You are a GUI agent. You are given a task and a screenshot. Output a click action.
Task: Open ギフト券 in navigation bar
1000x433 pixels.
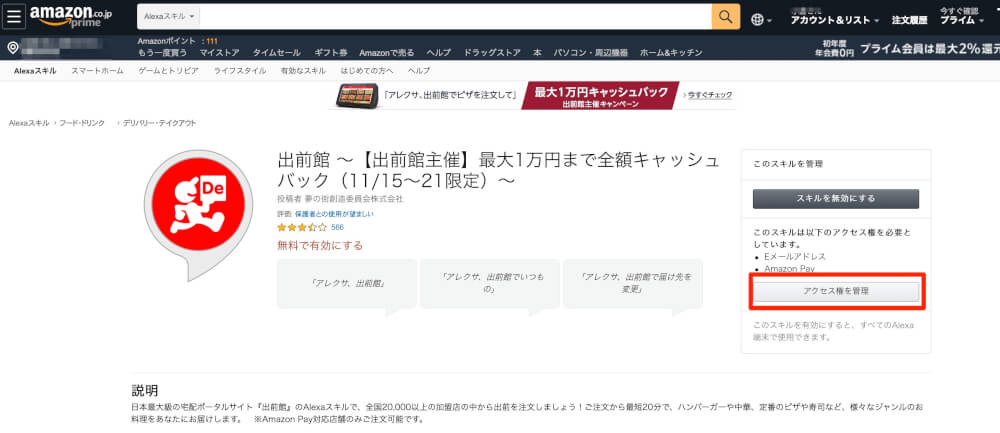330,52
